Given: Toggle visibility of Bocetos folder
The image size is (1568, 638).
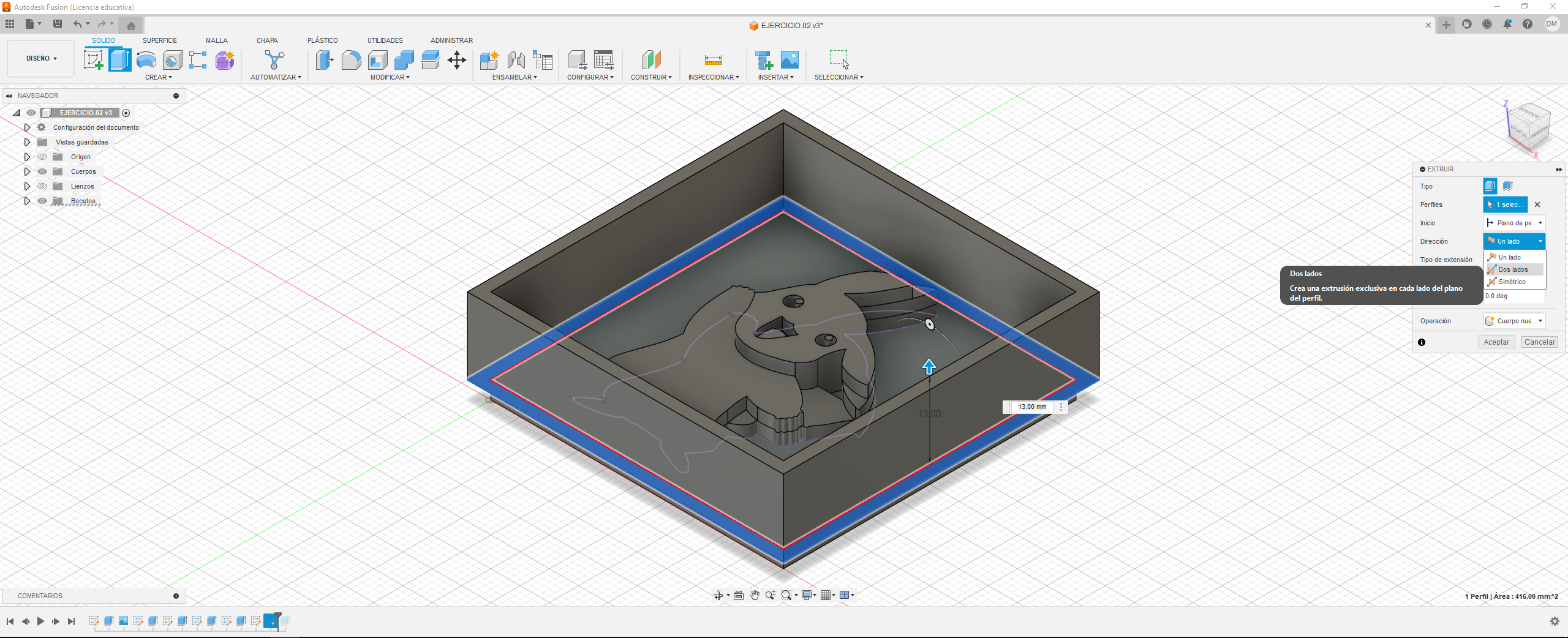Looking at the screenshot, I should [42, 201].
